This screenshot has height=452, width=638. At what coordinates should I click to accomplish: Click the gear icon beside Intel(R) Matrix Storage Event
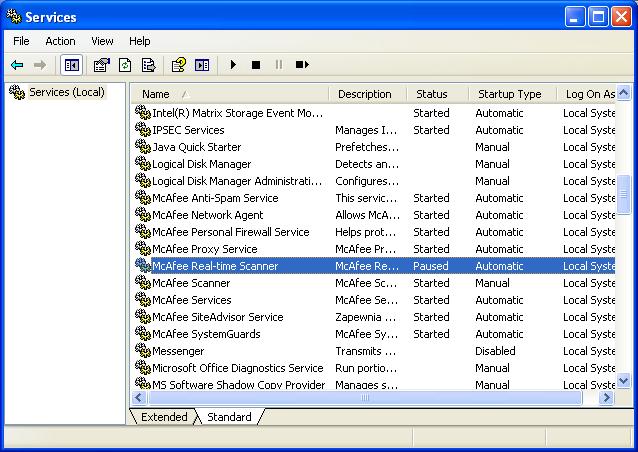pos(143,113)
